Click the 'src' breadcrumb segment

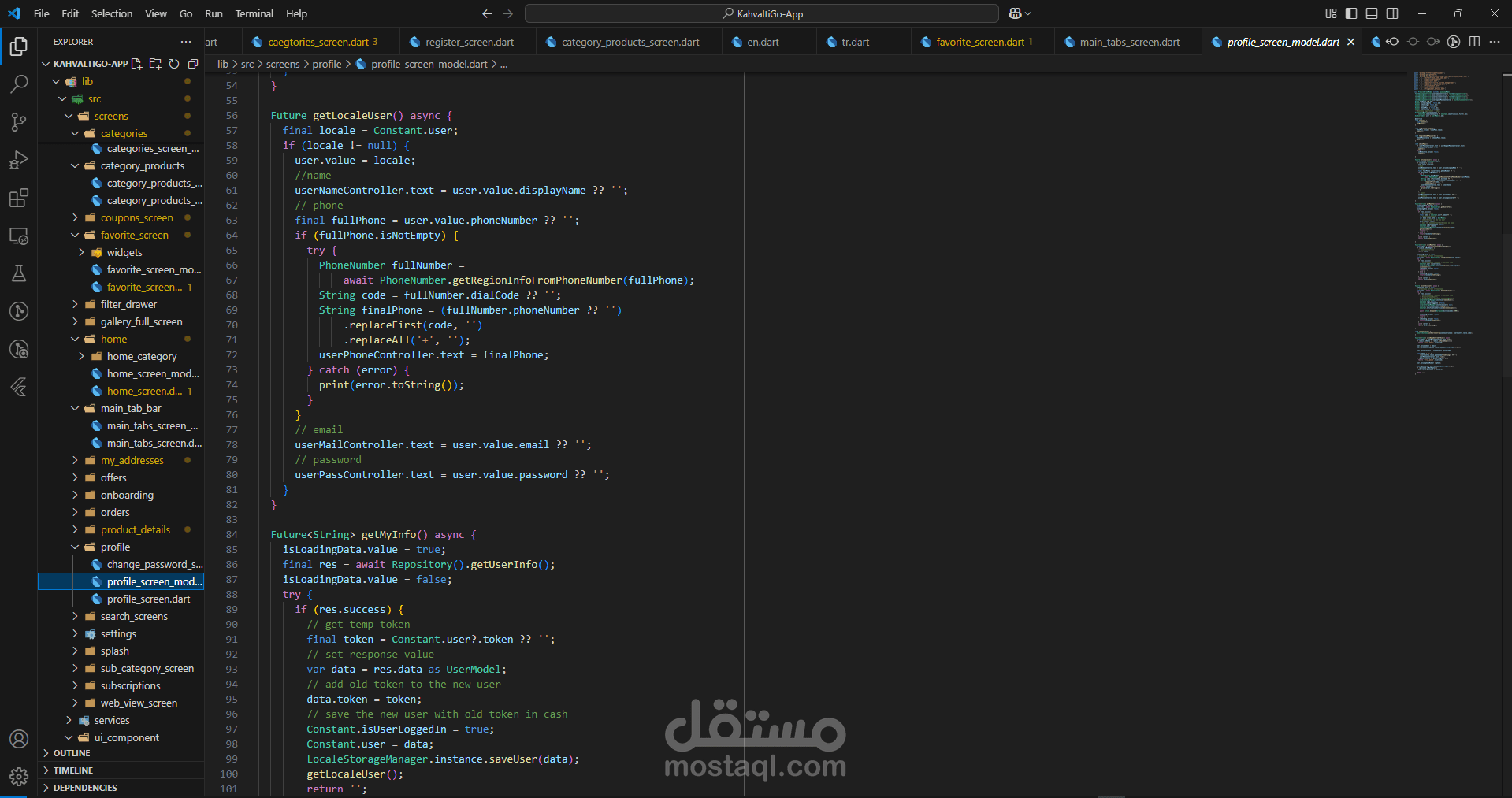pyautogui.click(x=247, y=65)
